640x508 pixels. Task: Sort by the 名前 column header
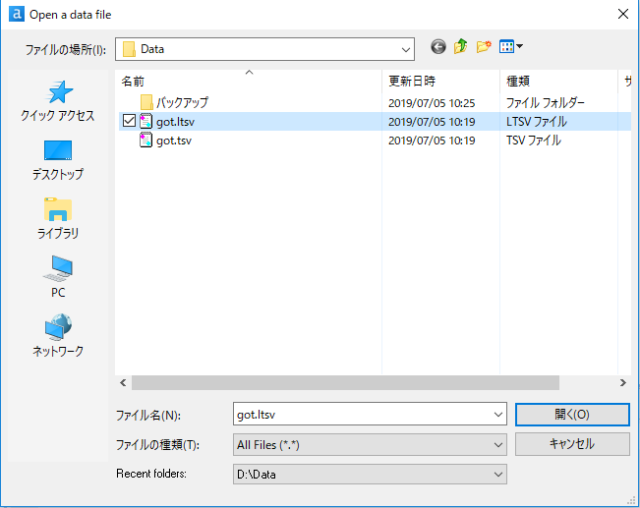coord(134,80)
